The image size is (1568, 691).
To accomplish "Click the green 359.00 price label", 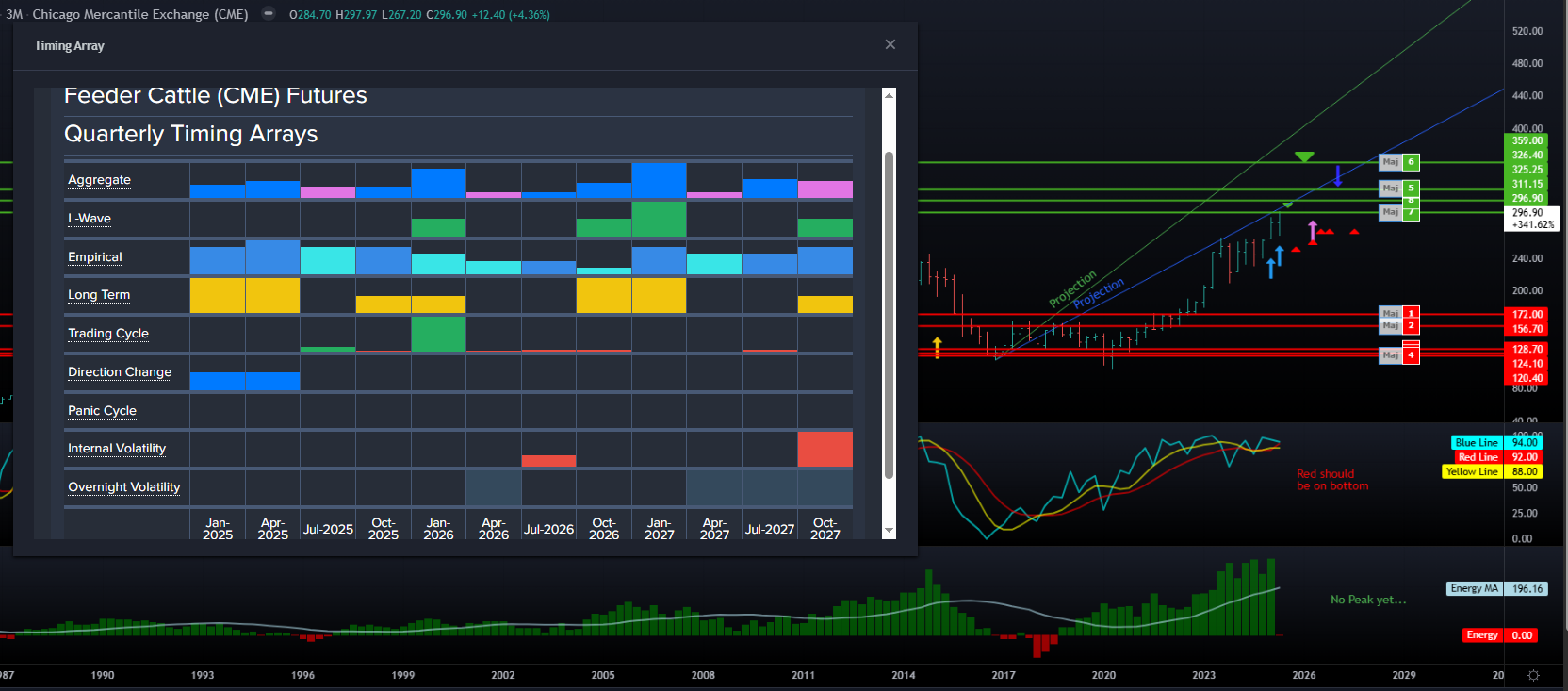I will (1527, 140).
